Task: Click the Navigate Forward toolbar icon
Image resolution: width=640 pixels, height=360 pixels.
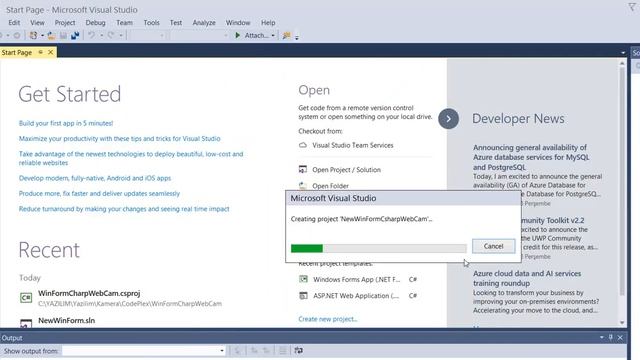Action: click(x=17, y=36)
